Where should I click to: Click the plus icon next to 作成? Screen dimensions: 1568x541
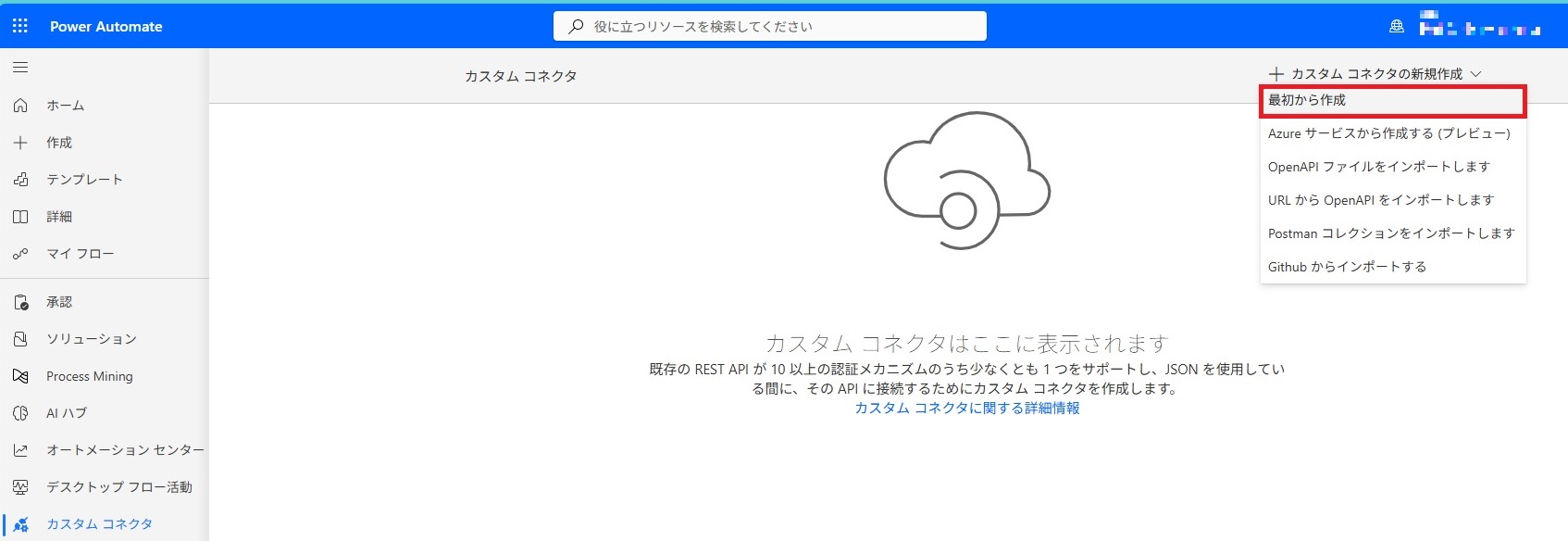click(20, 143)
